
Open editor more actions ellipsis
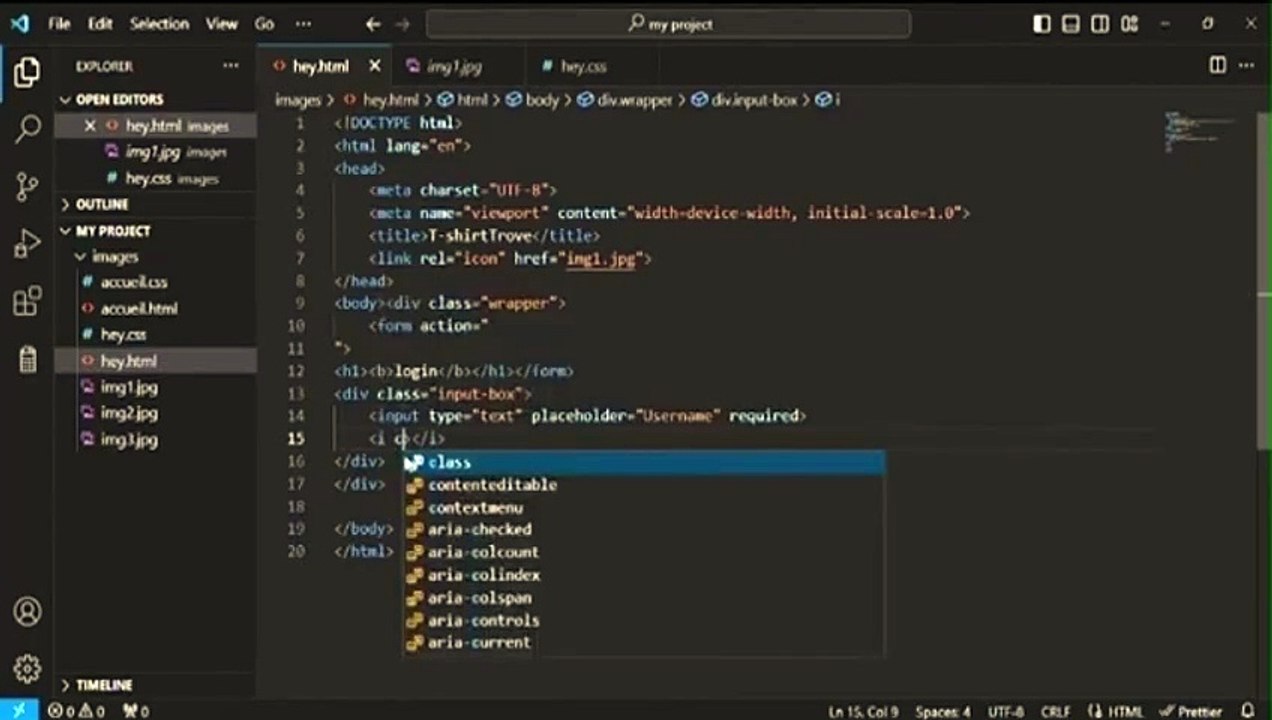tap(1246, 65)
